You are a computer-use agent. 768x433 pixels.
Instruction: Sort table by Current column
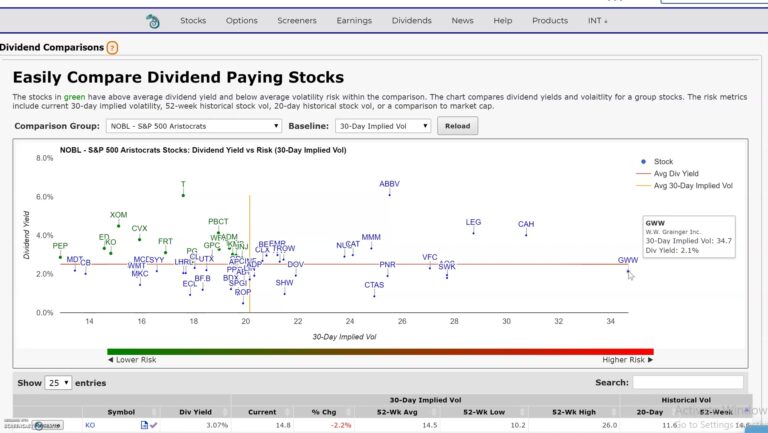click(262, 412)
